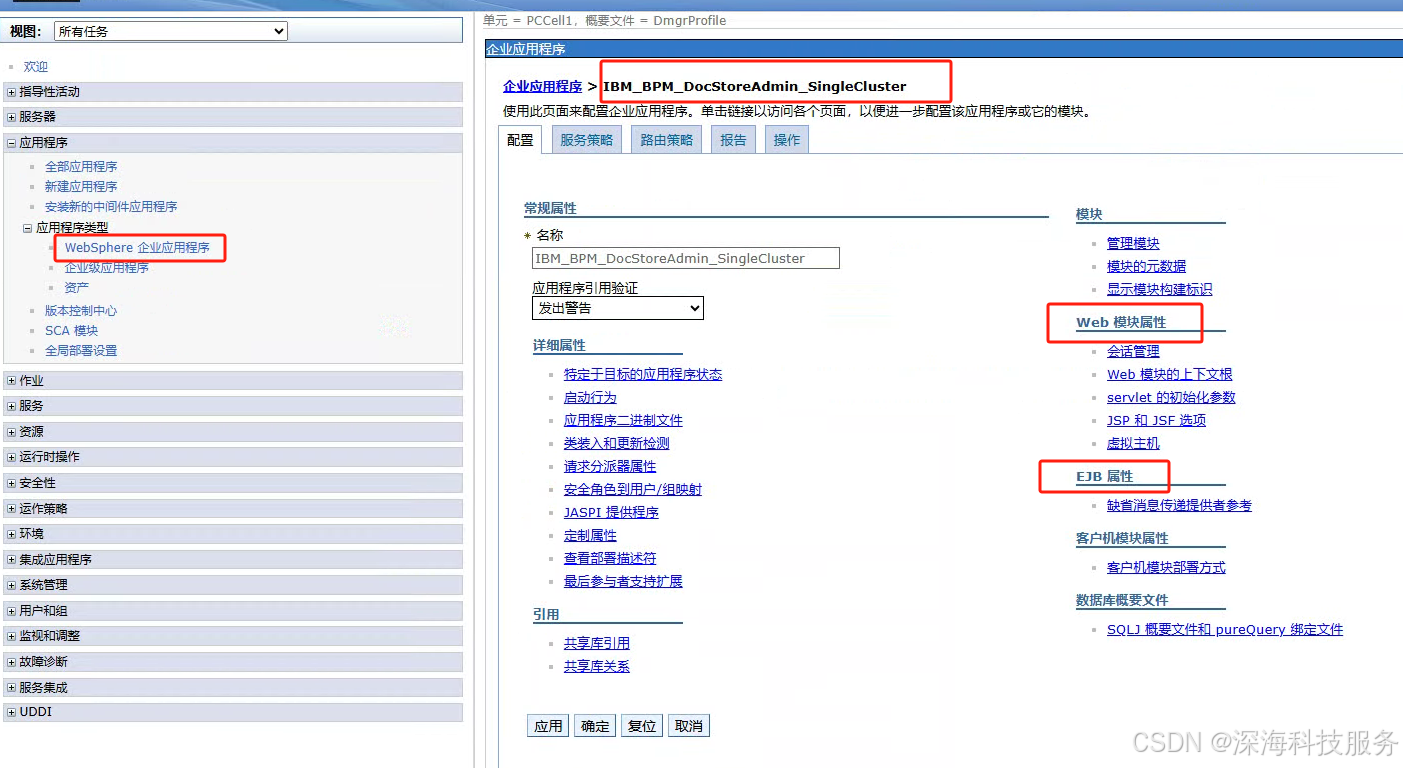Open 会话管理 link
The width and height of the screenshot is (1403, 768).
pyautogui.click(x=1133, y=352)
